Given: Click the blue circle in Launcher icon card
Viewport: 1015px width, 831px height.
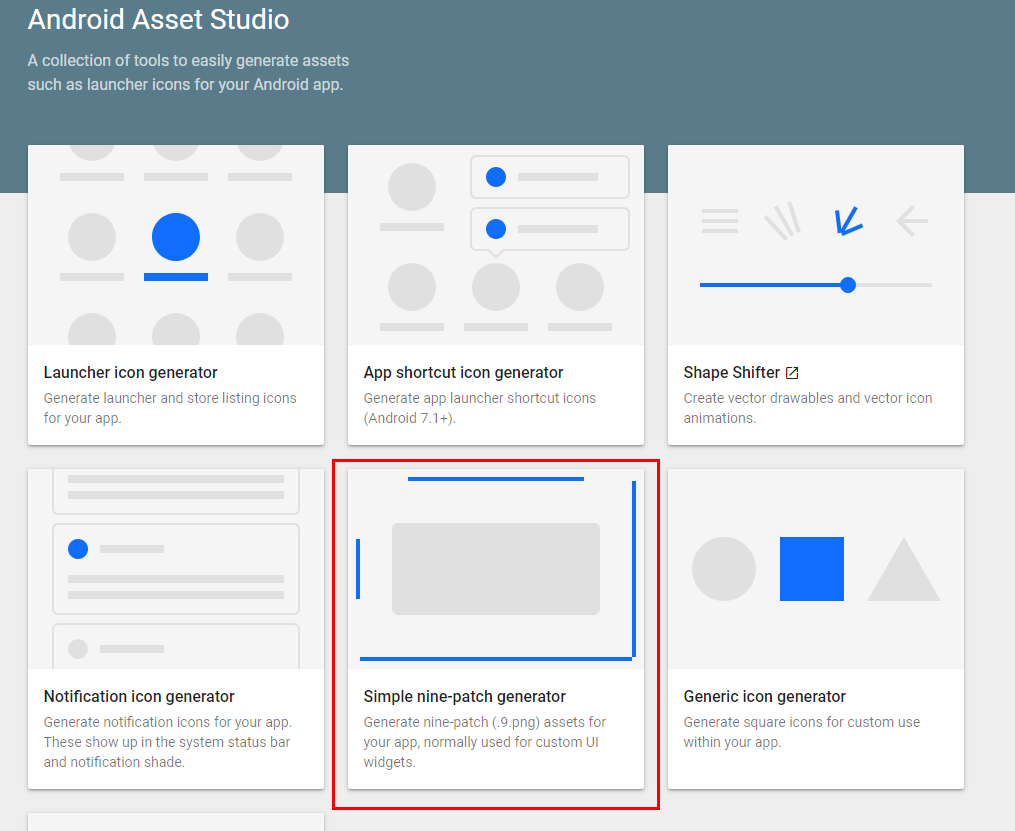Looking at the screenshot, I should tap(175, 237).
